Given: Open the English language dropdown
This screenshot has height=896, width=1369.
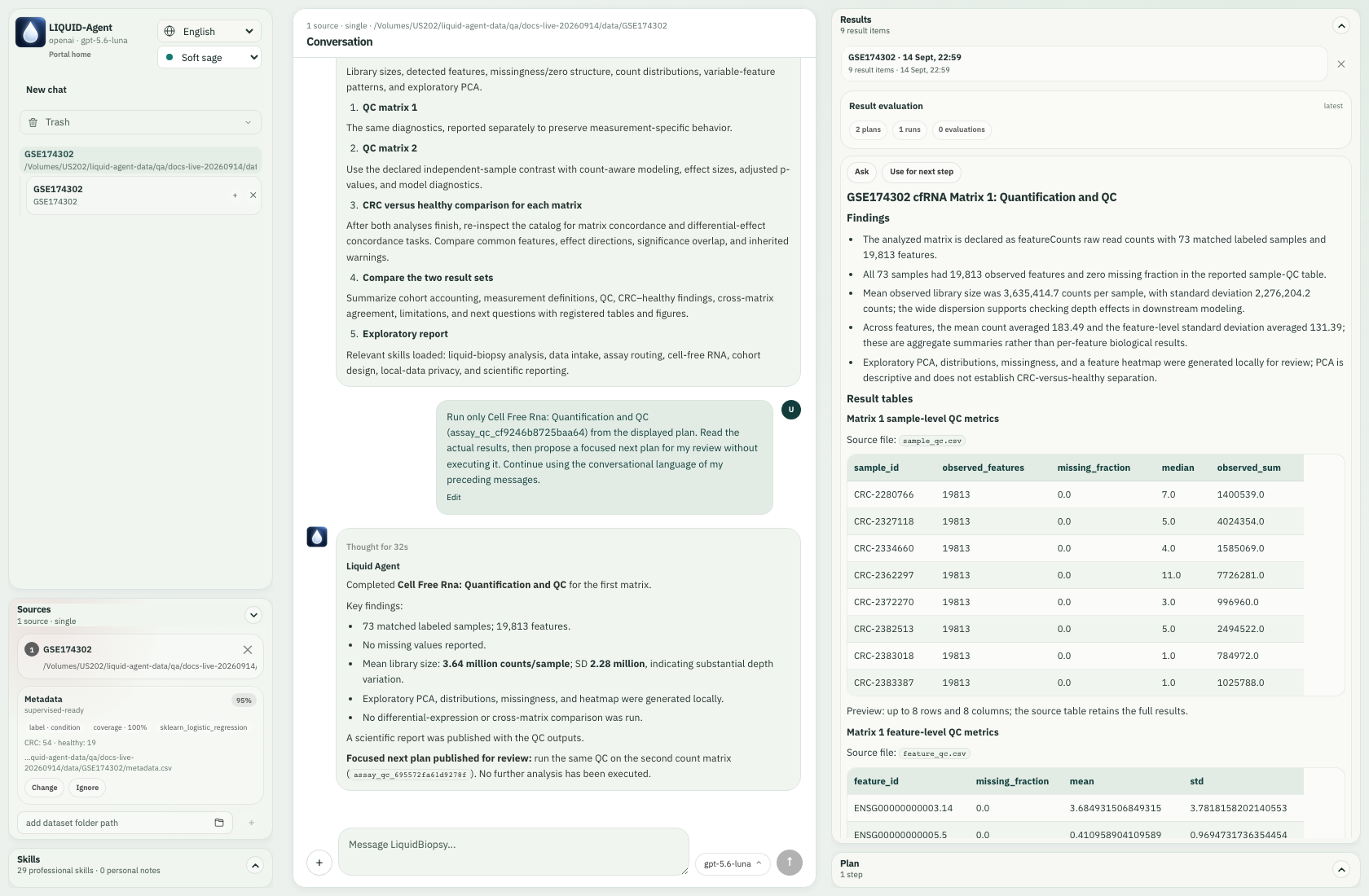Looking at the screenshot, I should tap(209, 31).
